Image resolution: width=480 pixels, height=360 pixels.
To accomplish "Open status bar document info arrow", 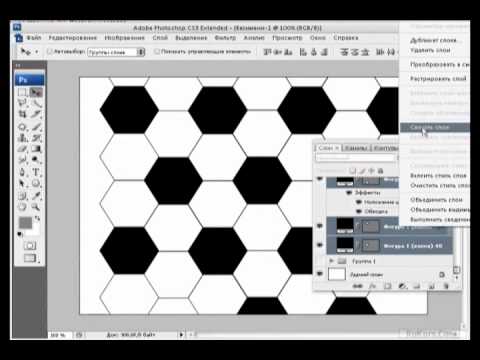I will (x=181, y=334).
